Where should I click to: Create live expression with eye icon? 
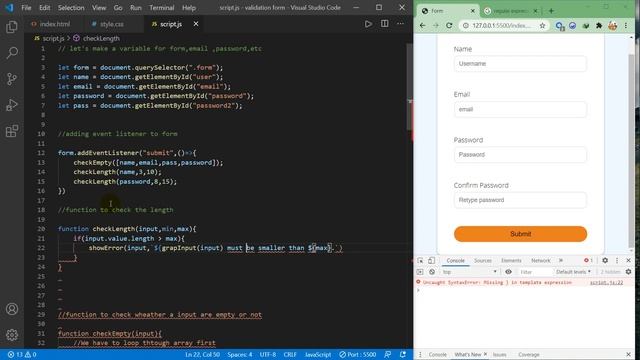(508, 272)
